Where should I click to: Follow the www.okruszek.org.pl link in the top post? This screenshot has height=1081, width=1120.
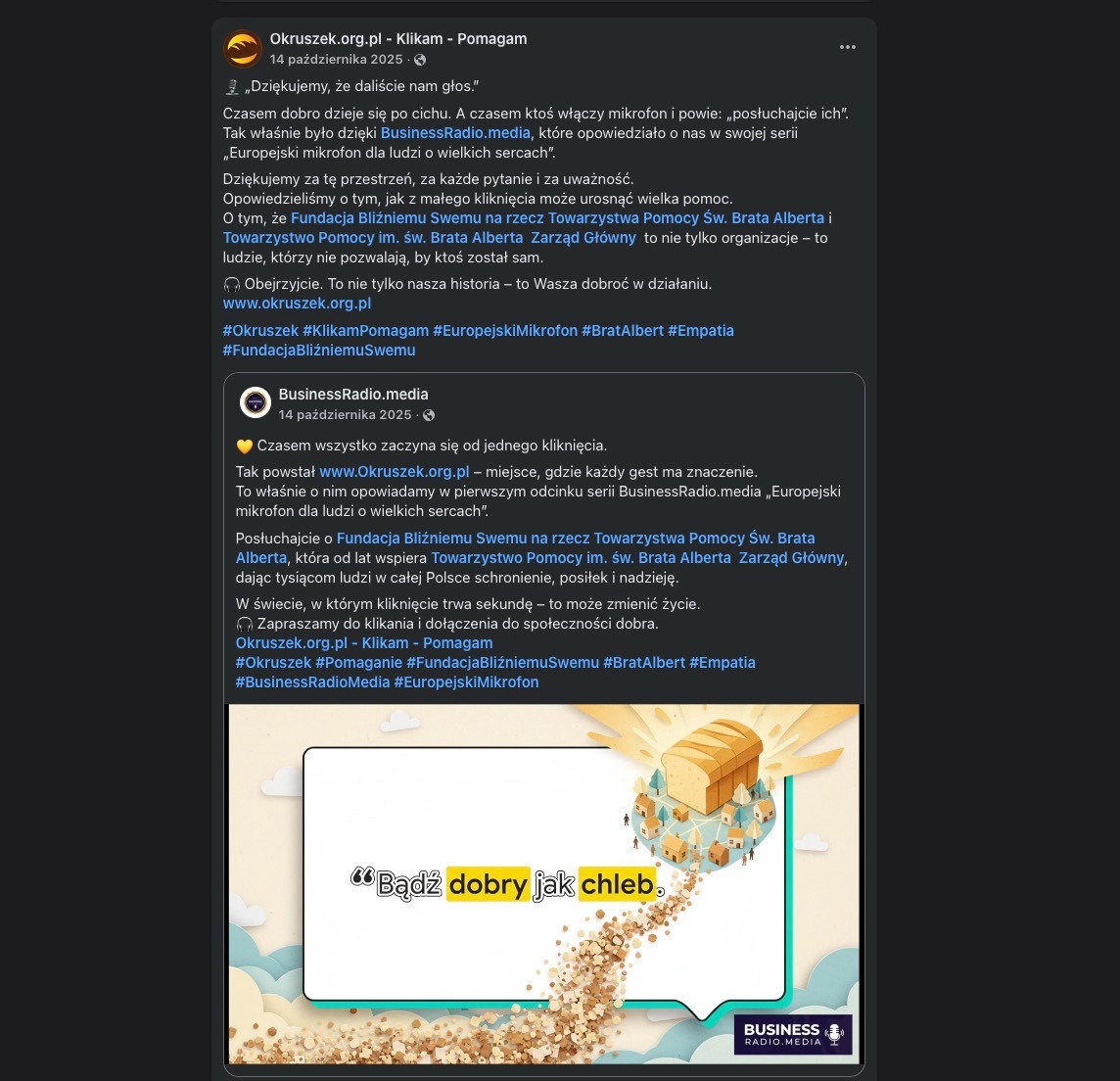[297, 304]
